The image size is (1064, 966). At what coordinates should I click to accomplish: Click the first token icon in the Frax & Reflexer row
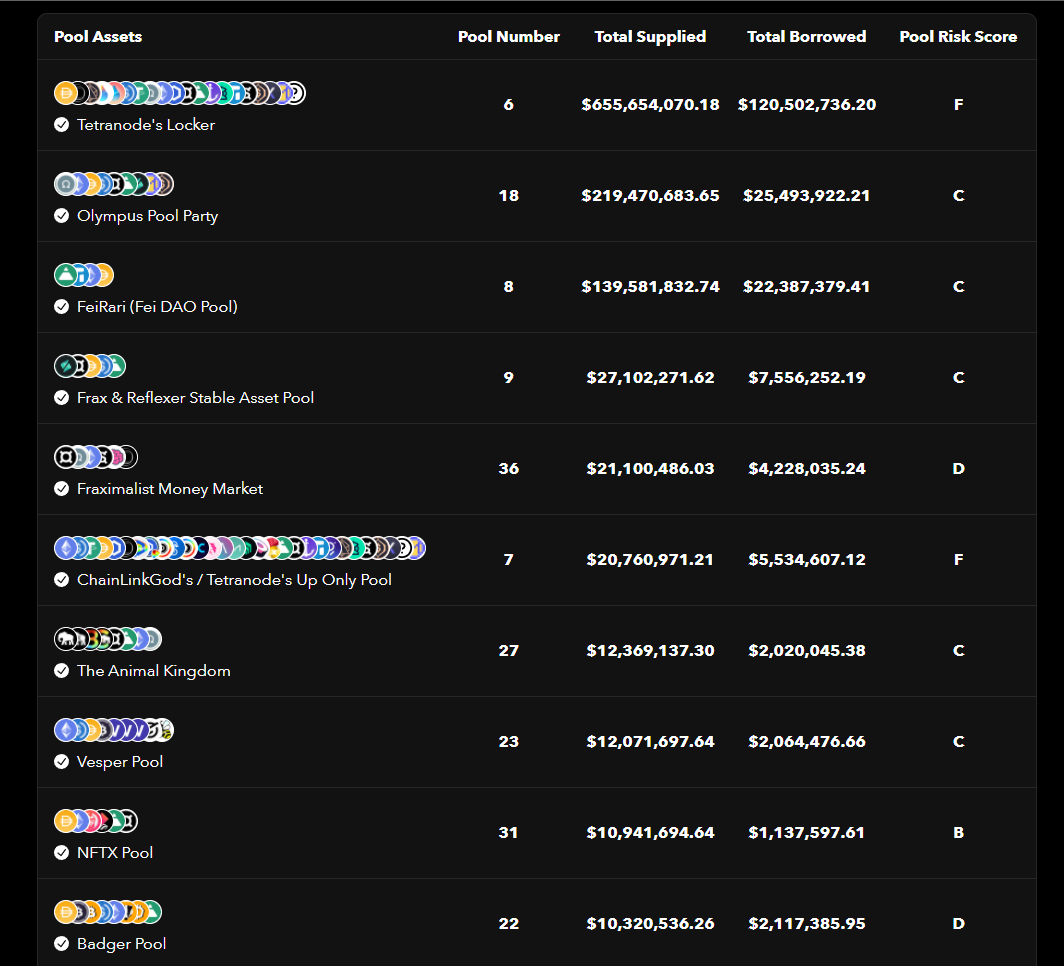(x=65, y=366)
